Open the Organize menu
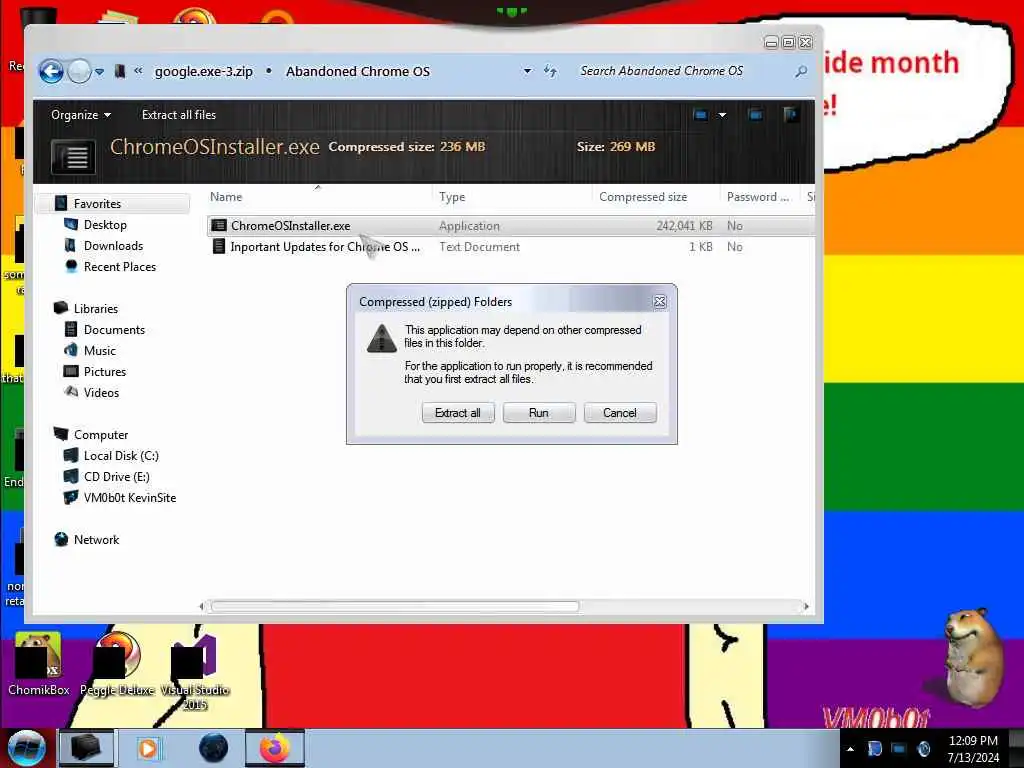This screenshot has height=768, width=1024. 81,115
